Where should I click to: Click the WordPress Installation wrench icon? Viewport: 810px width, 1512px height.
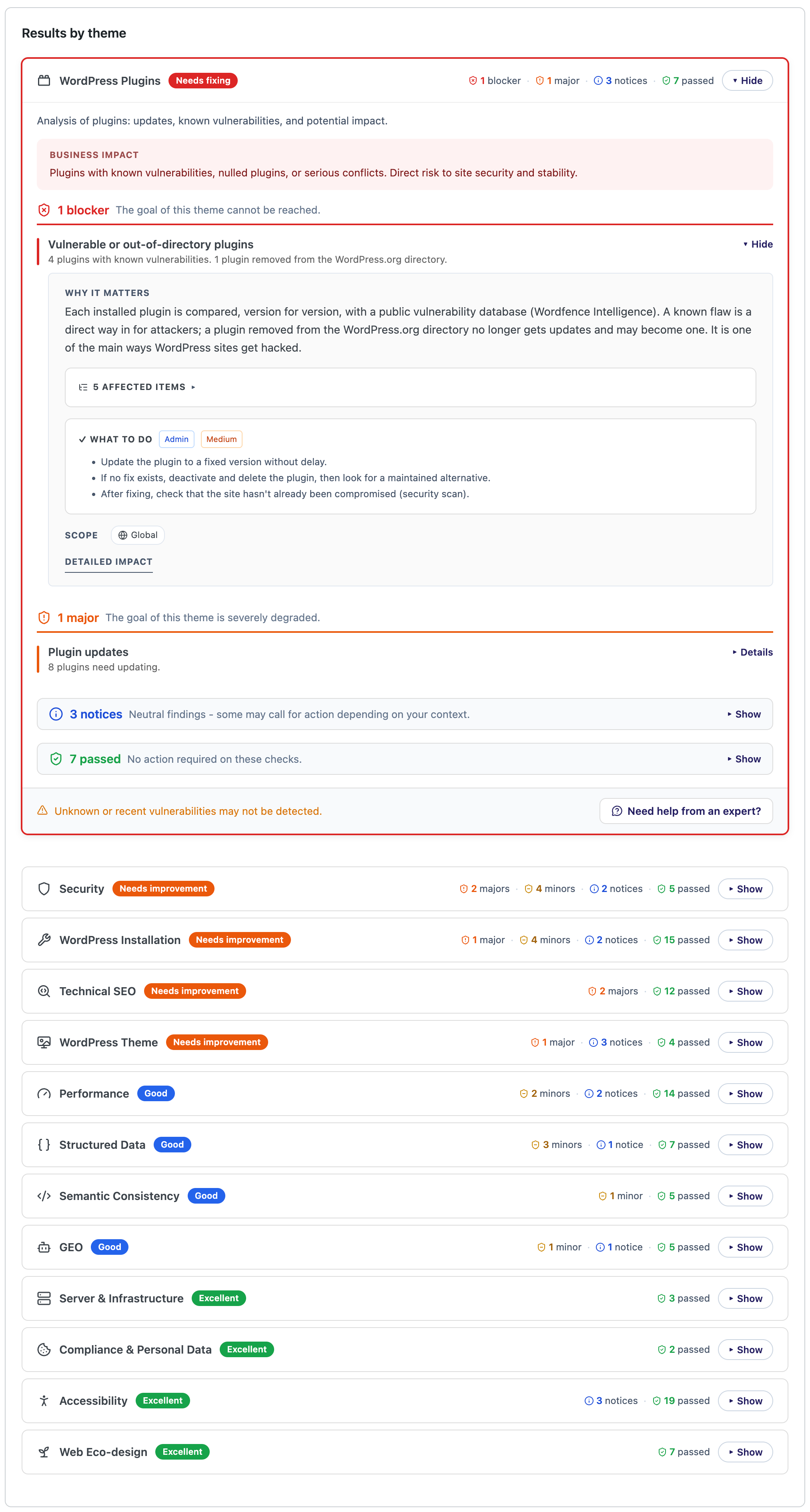click(44, 940)
